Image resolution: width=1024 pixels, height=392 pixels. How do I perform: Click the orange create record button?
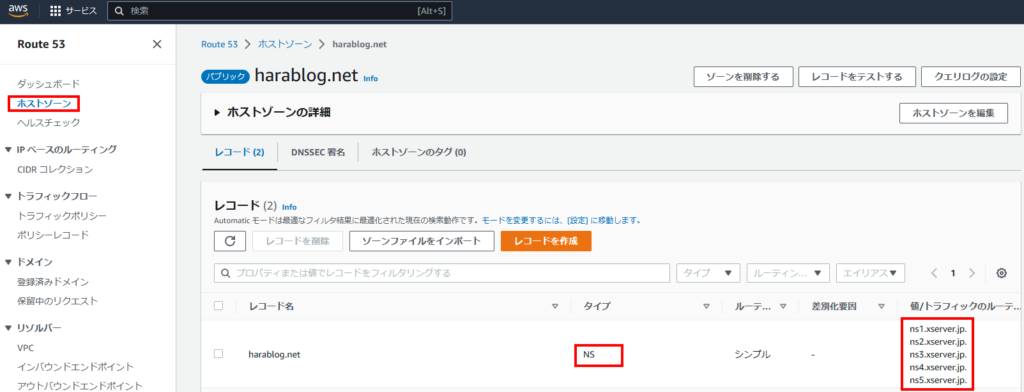tap(546, 240)
